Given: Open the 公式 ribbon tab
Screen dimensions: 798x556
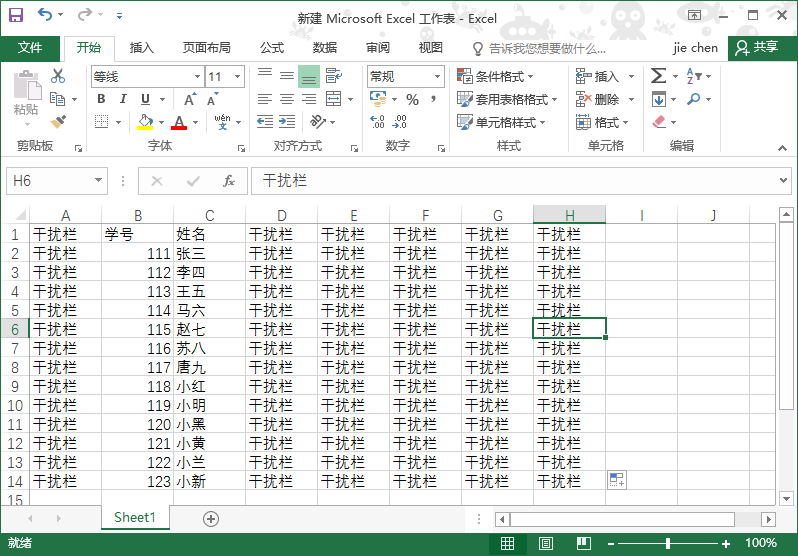Looking at the screenshot, I should pos(272,47).
